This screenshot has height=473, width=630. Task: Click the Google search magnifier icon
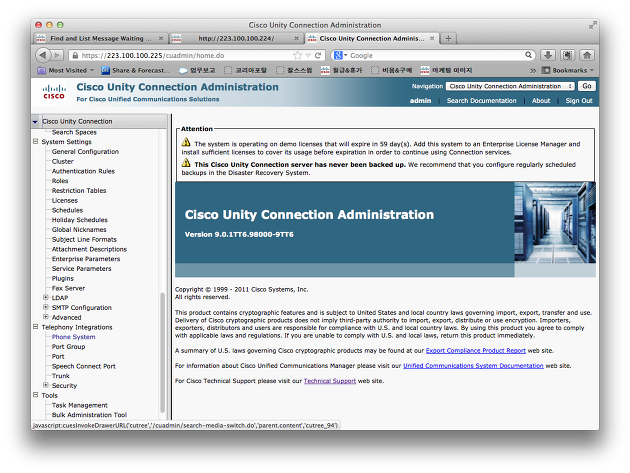click(x=528, y=55)
